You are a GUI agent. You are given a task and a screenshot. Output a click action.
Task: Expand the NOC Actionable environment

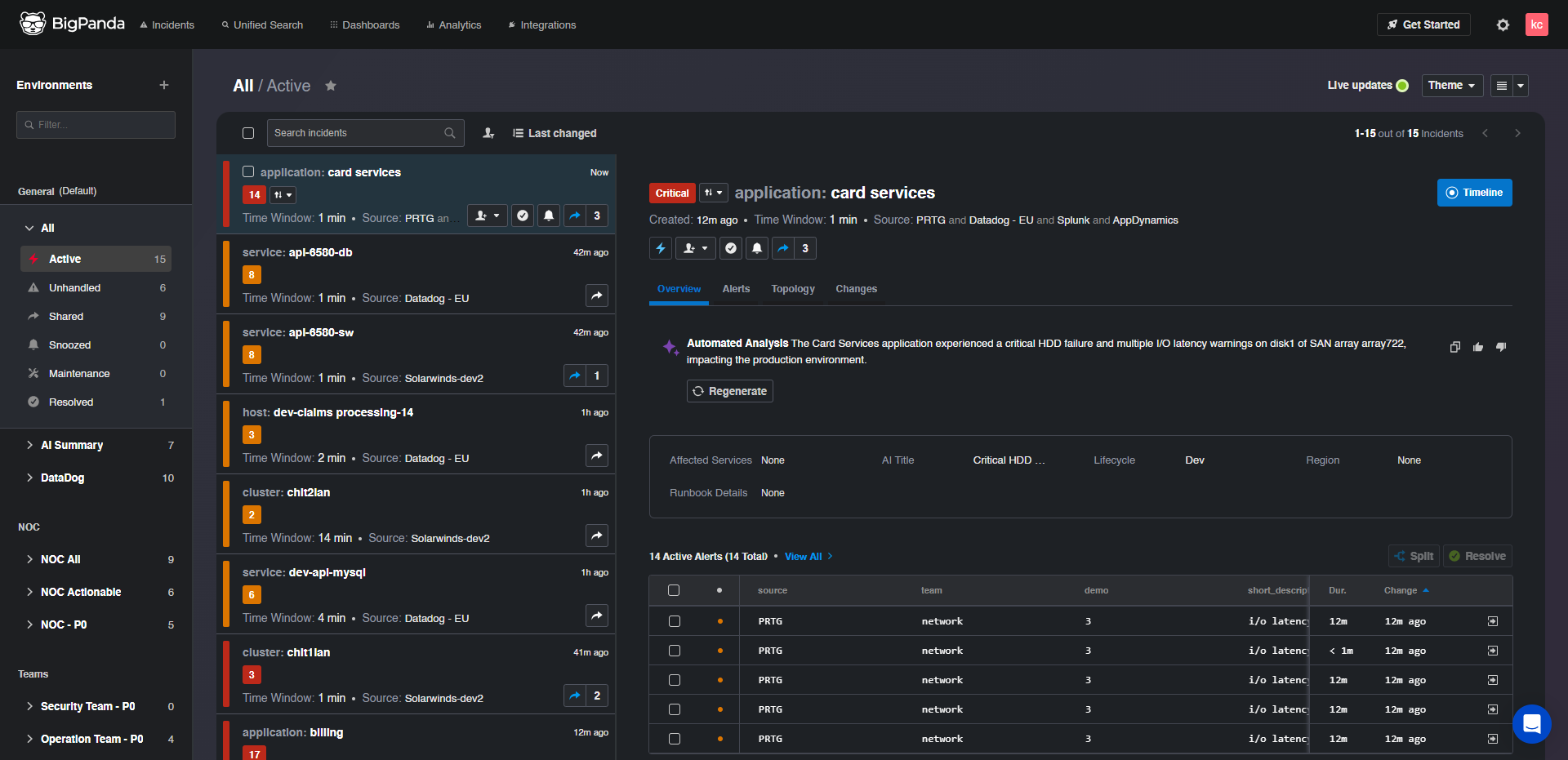(29, 592)
